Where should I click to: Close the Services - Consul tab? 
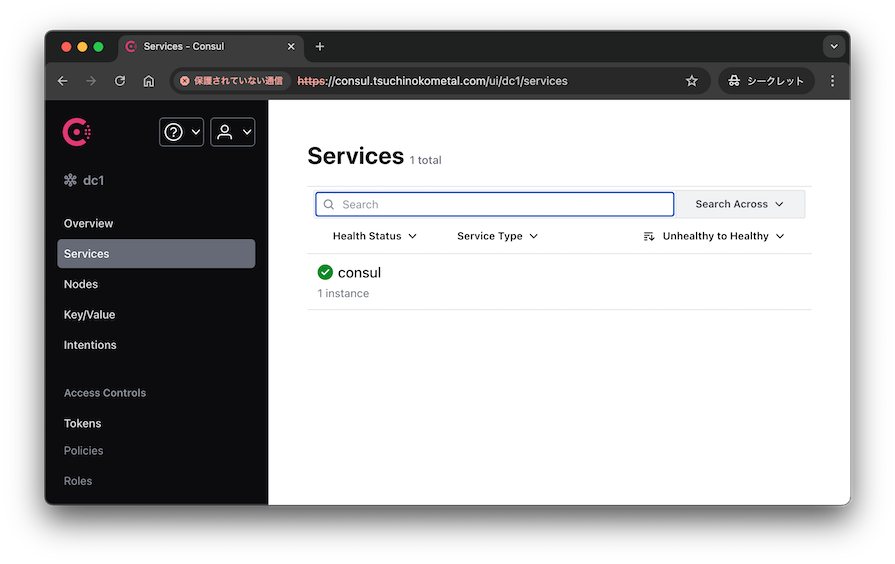(291, 46)
